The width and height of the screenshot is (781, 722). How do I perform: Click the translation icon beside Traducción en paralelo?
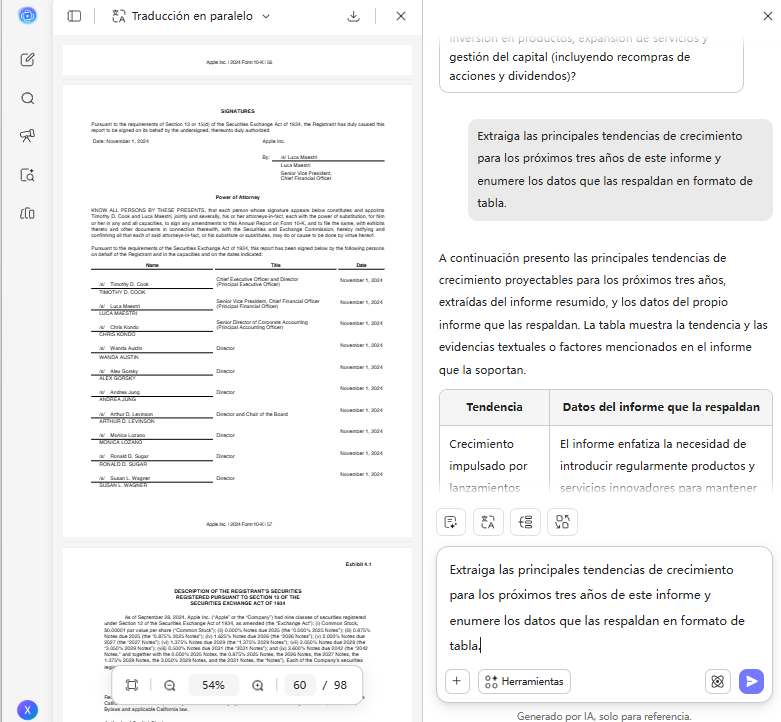pyautogui.click(x=119, y=16)
